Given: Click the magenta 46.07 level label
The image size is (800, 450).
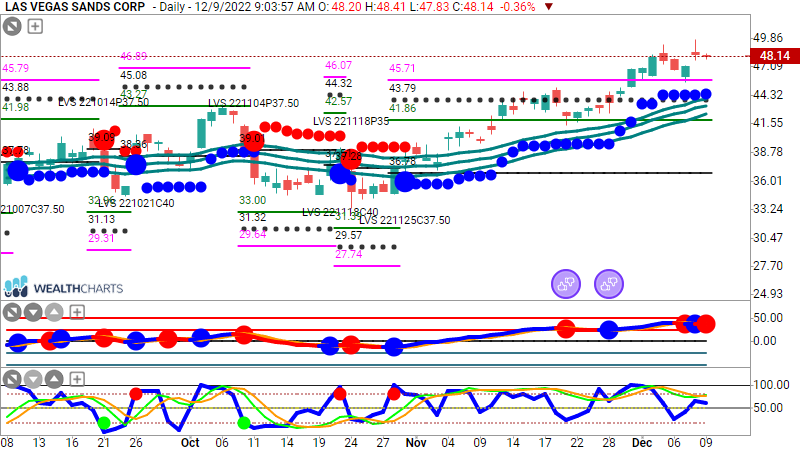Looking at the screenshot, I should (339, 65).
